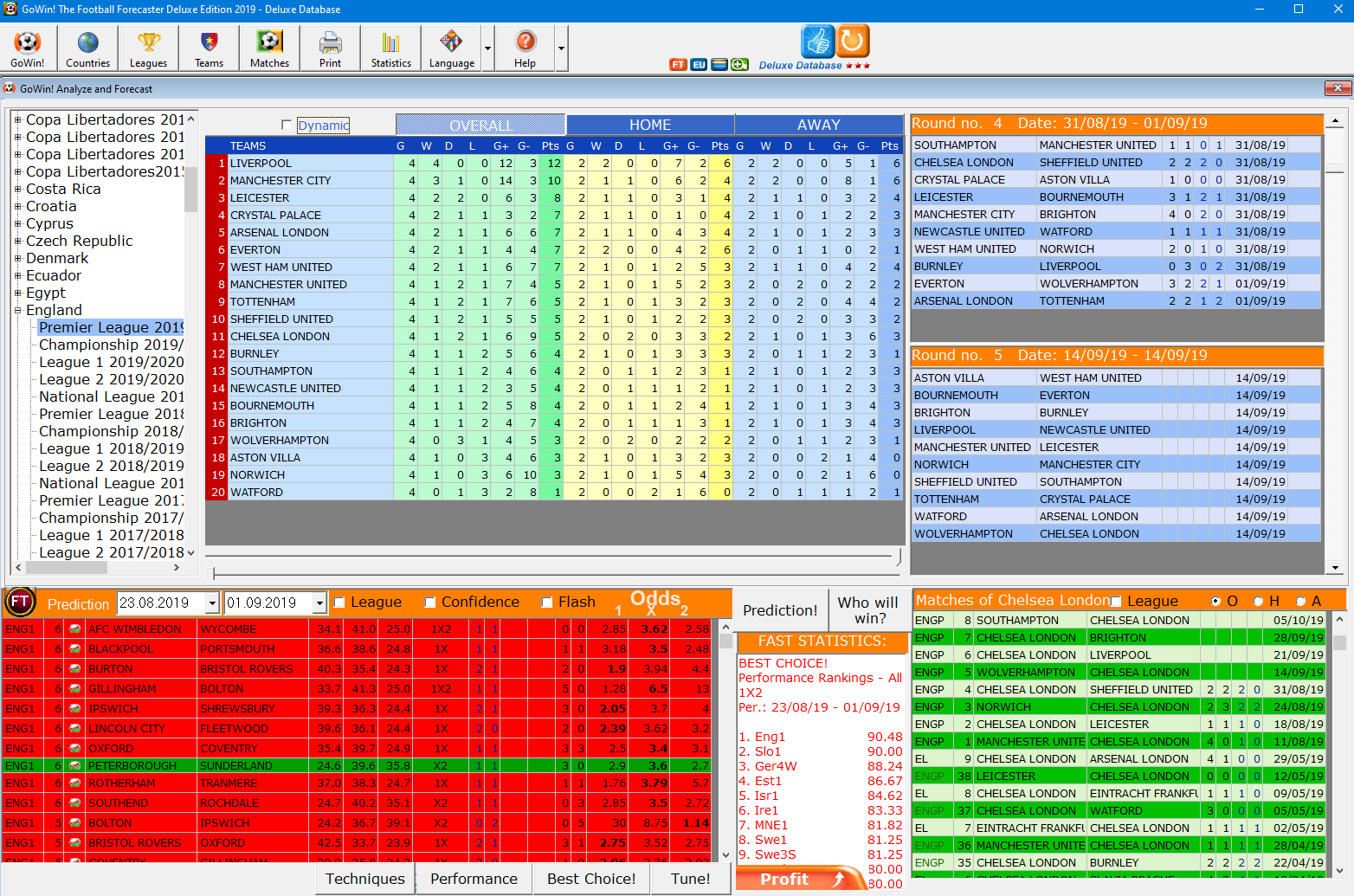
Task: Click the flag icon in Oxford row
Action: pos(75,749)
